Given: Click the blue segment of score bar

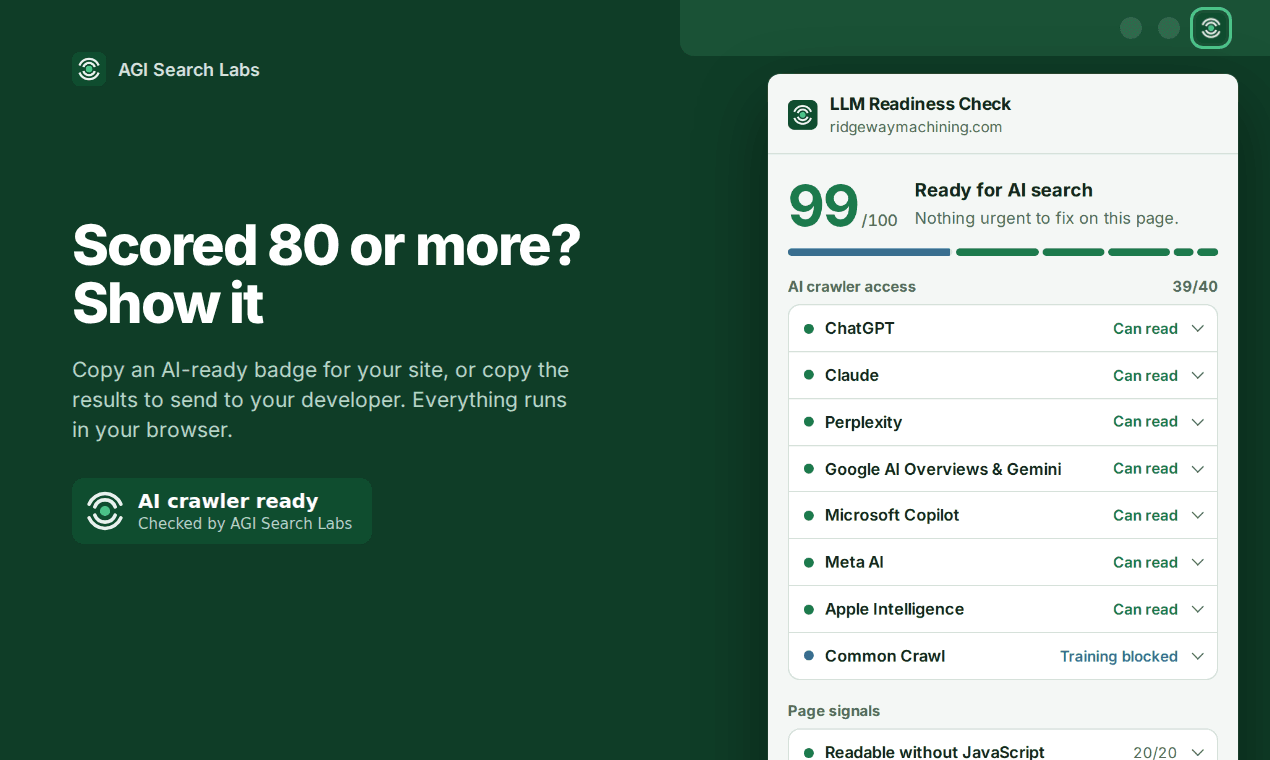Looking at the screenshot, I should (869, 252).
